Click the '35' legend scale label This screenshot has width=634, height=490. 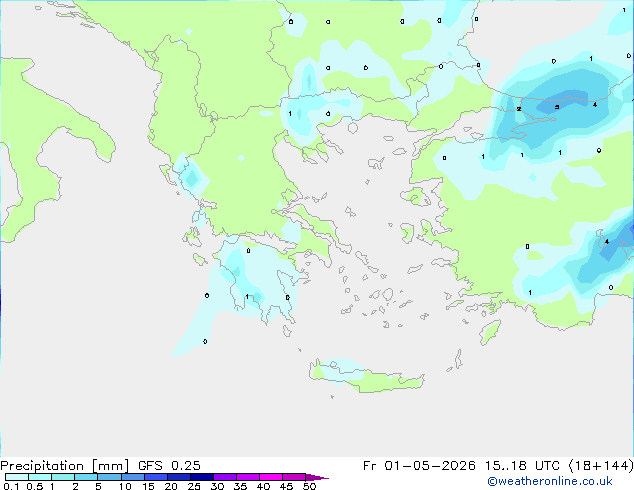(240, 486)
